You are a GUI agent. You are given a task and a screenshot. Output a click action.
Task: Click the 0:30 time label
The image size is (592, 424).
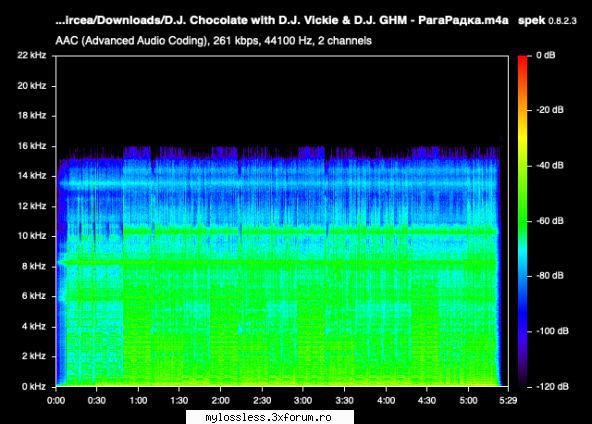click(97, 401)
